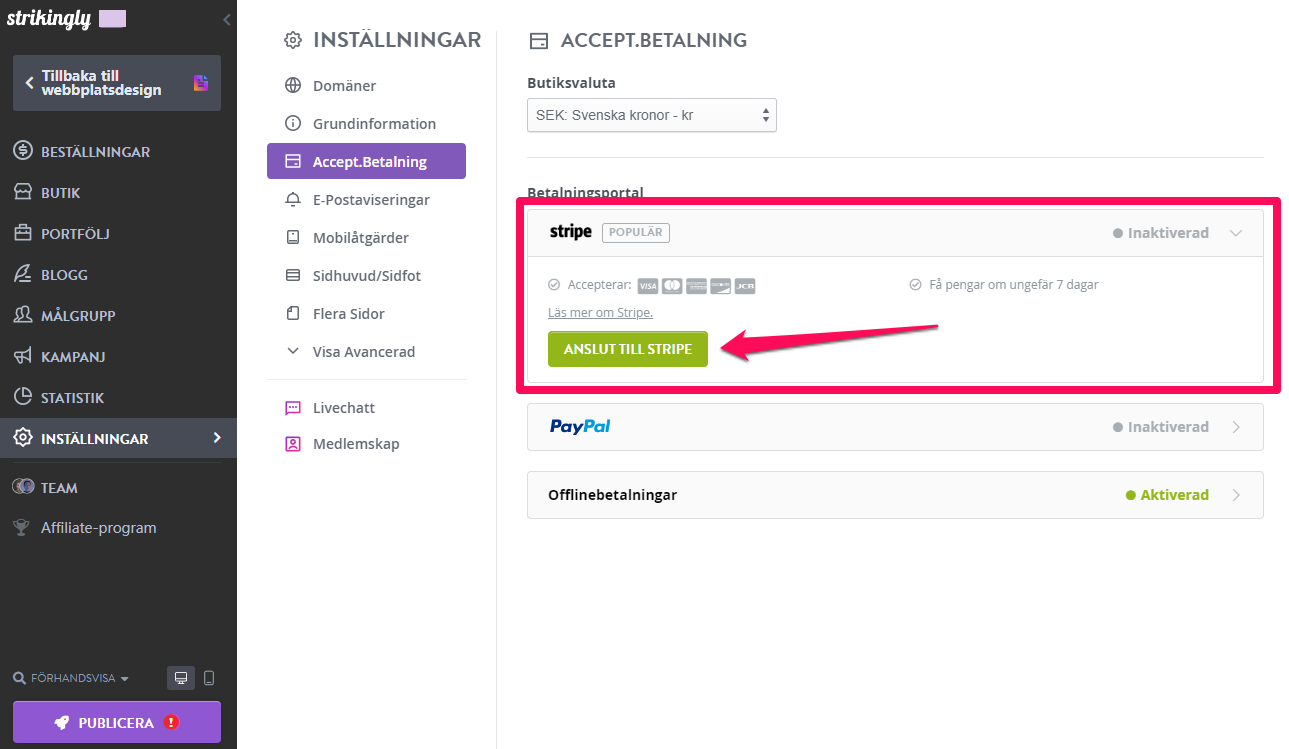
Task: Click the Domäner globe icon
Action: coord(293,86)
